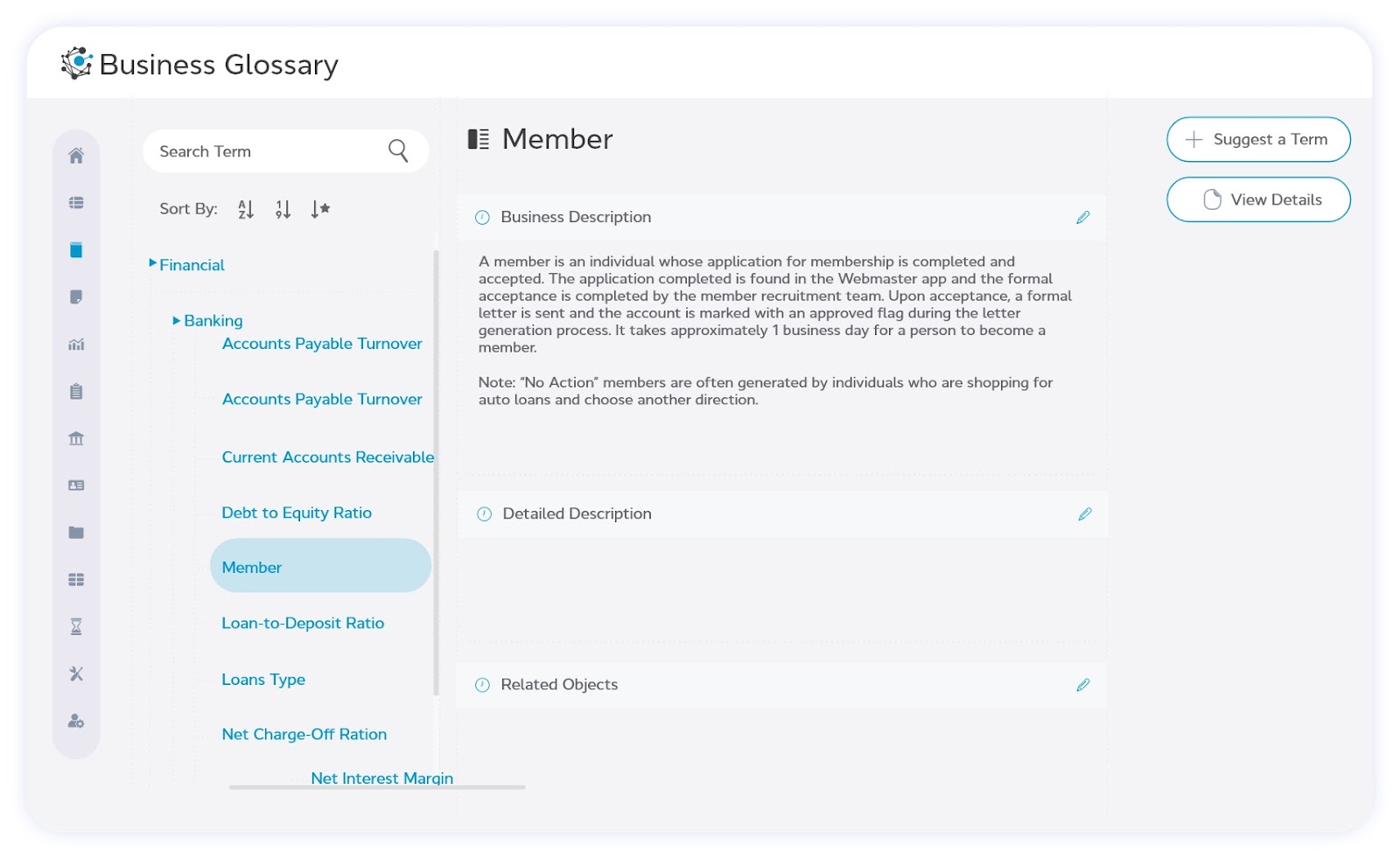
Task: Open View Details for Member
Action: (1257, 199)
